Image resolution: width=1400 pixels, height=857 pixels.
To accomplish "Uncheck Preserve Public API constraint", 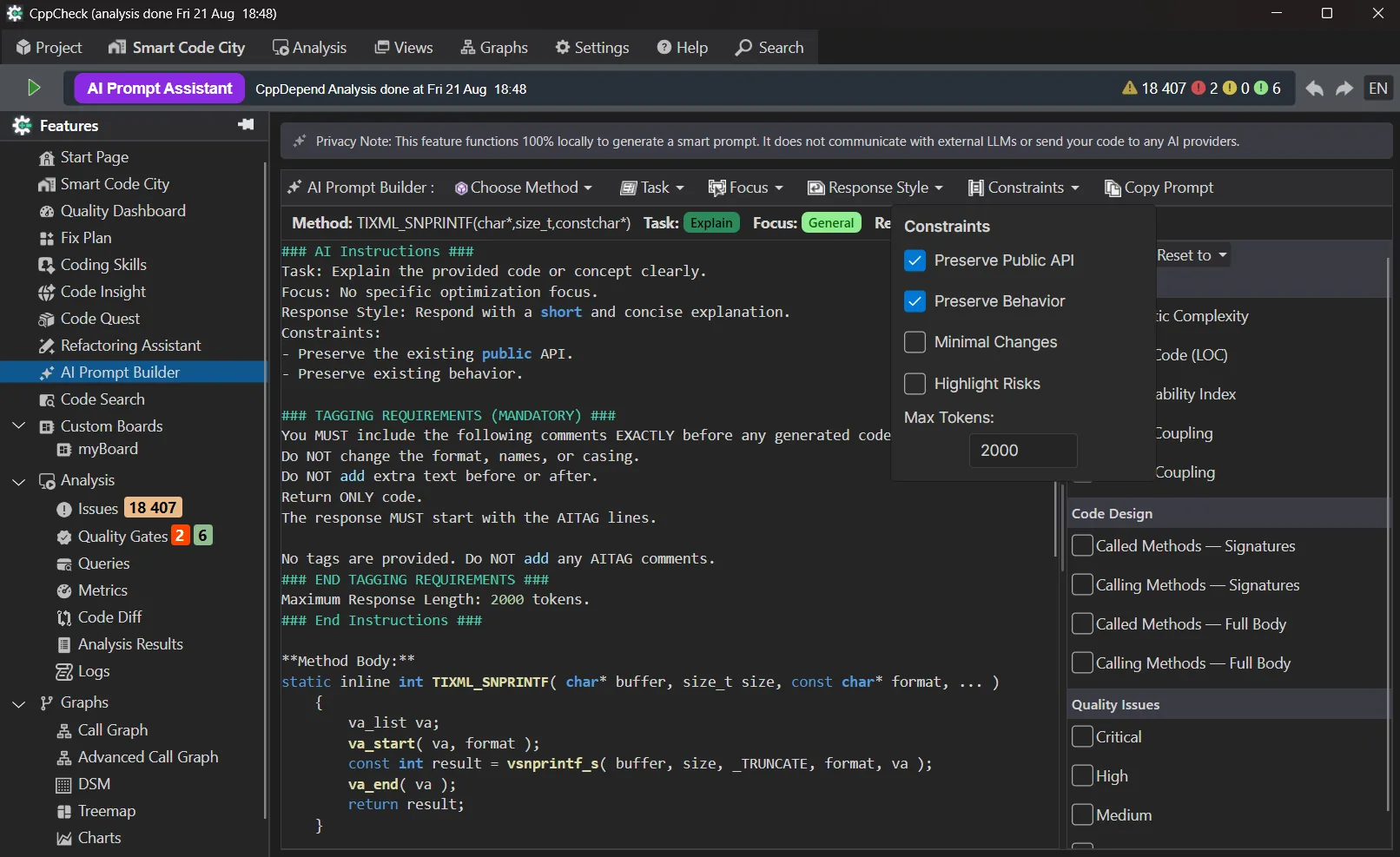I will pyautogui.click(x=915, y=260).
